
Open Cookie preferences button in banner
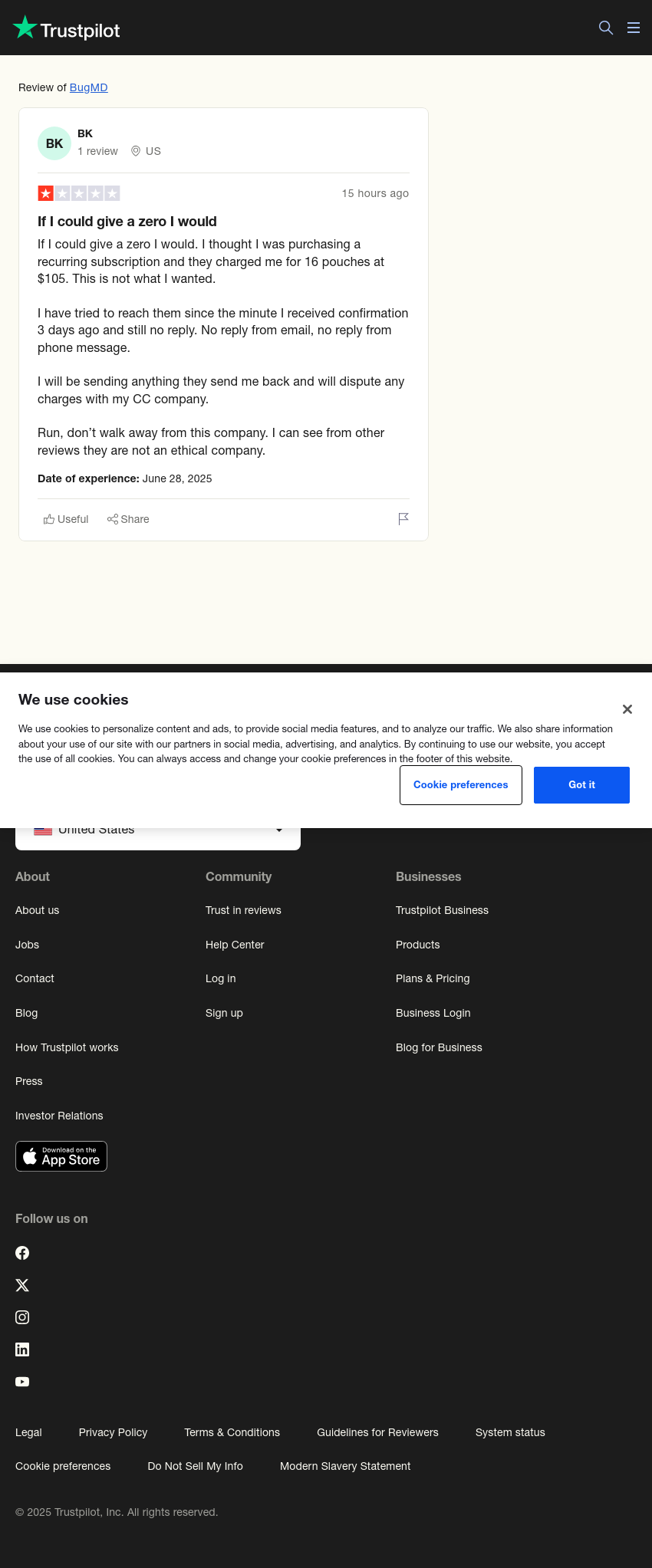coord(461,785)
